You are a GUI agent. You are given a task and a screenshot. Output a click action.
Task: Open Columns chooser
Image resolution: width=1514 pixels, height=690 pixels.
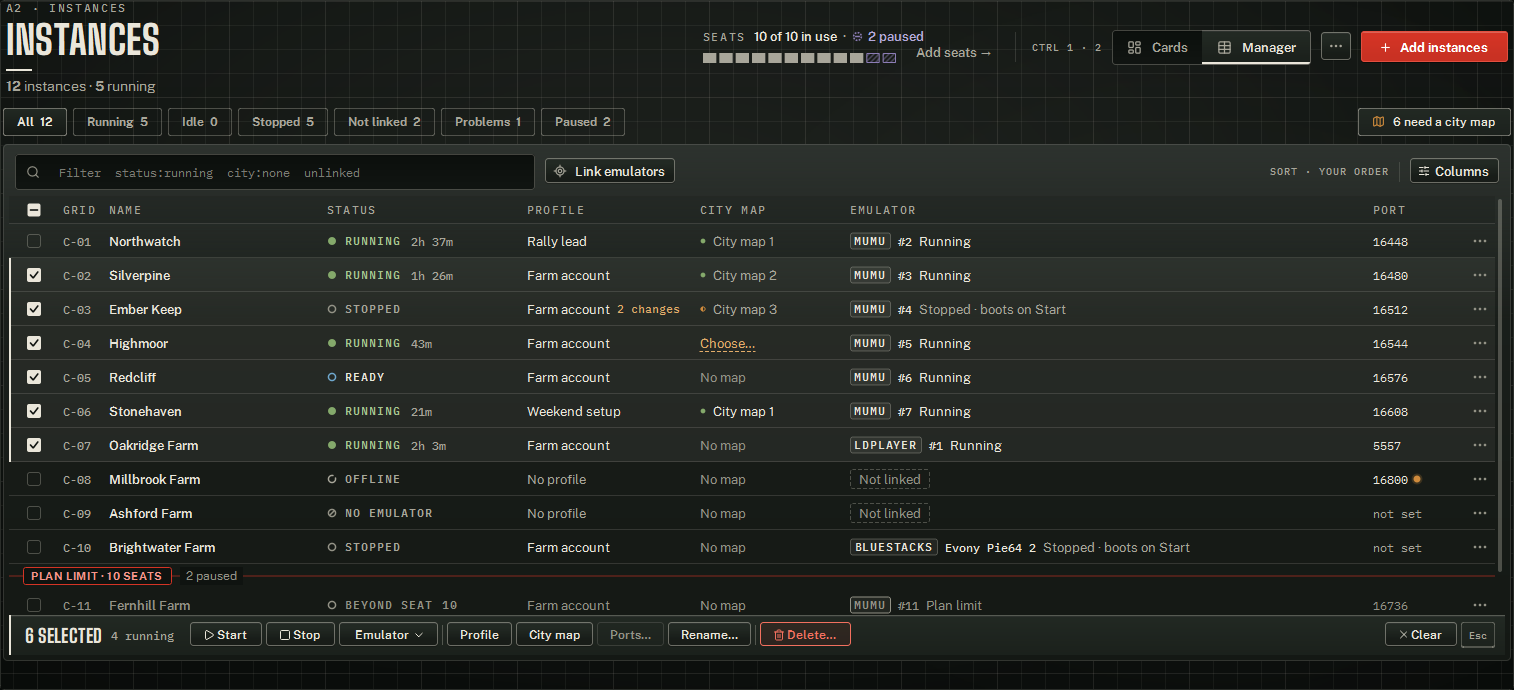click(x=1454, y=171)
